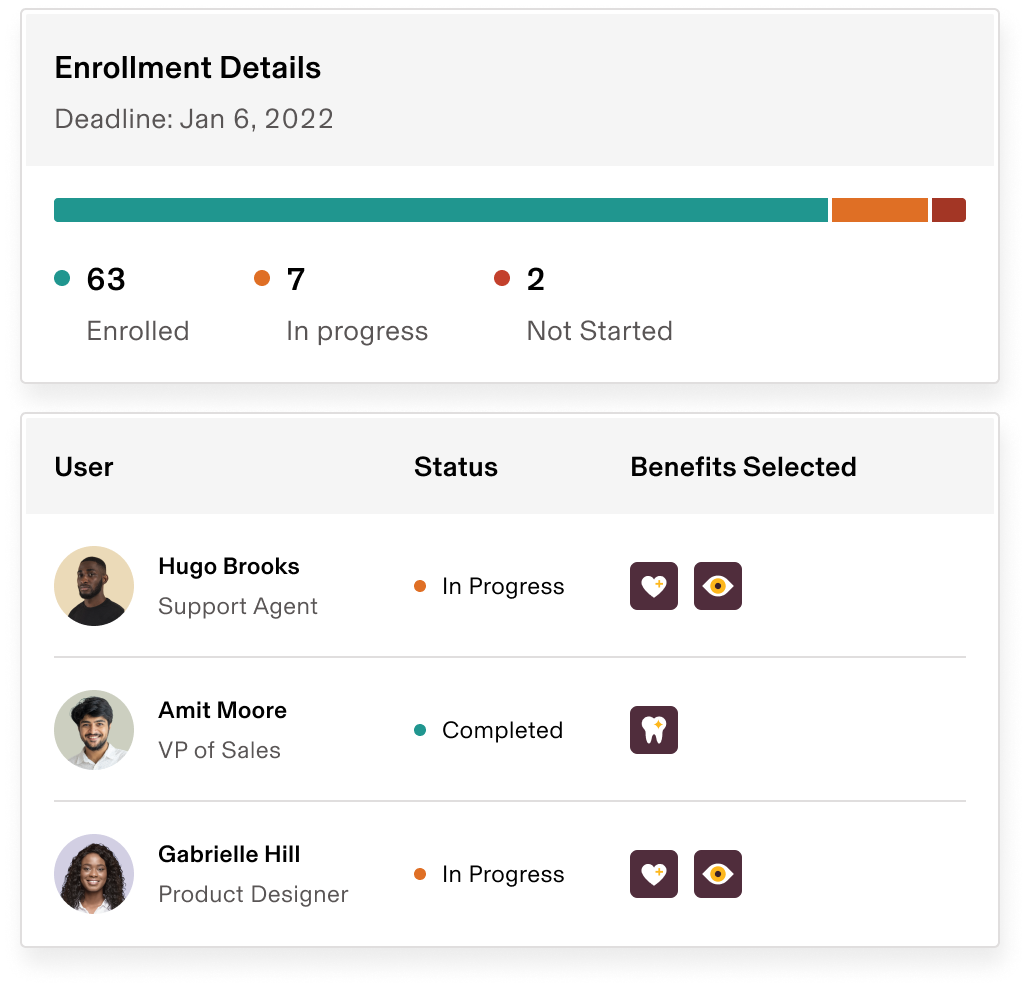Screen dimensions: 1028x988
Task: Click the red Not Started legend dot
Action: click(x=502, y=278)
